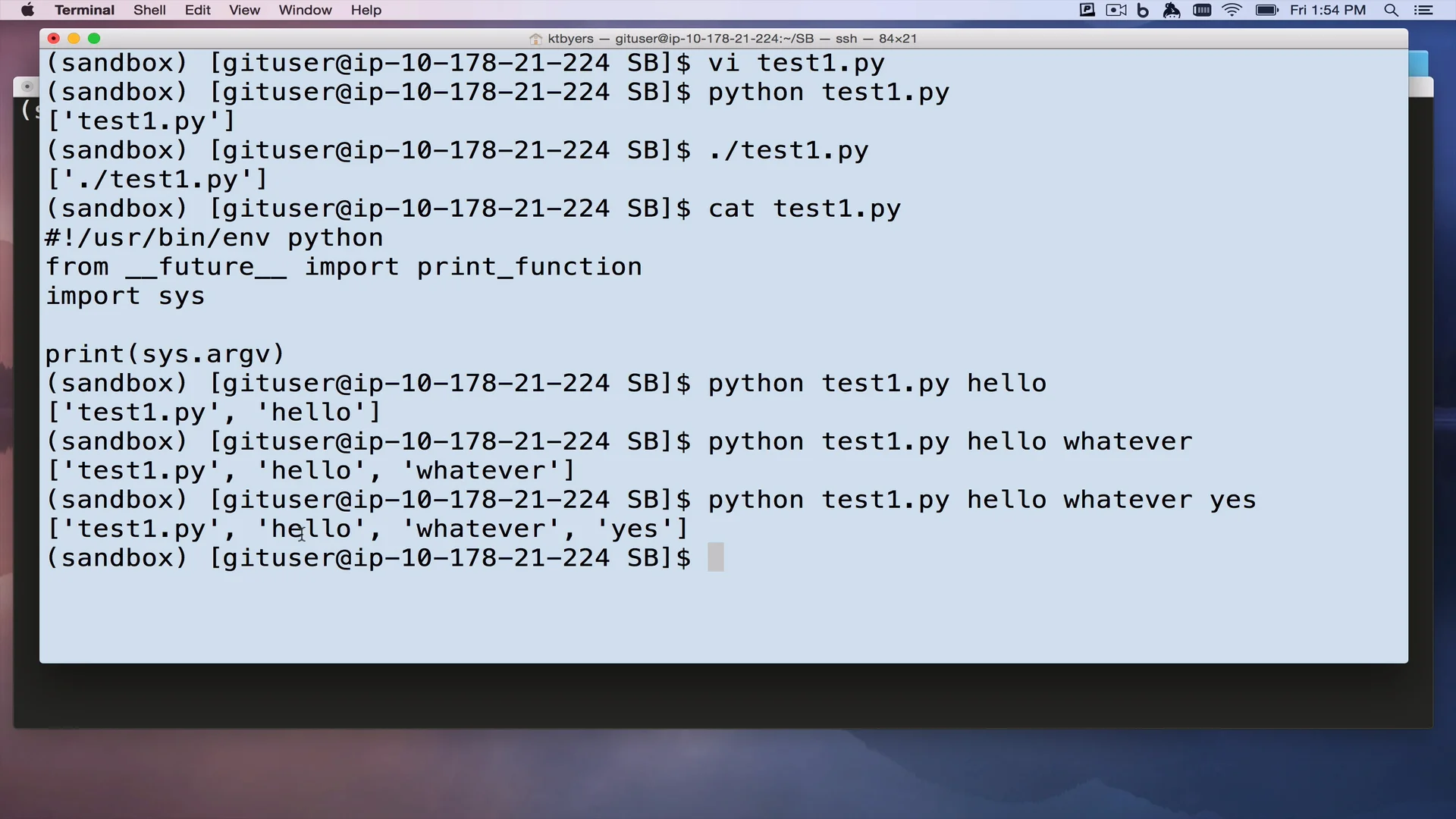
Task: Click the Fri 1:54 PM clock
Action: [x=1327, y=10]
